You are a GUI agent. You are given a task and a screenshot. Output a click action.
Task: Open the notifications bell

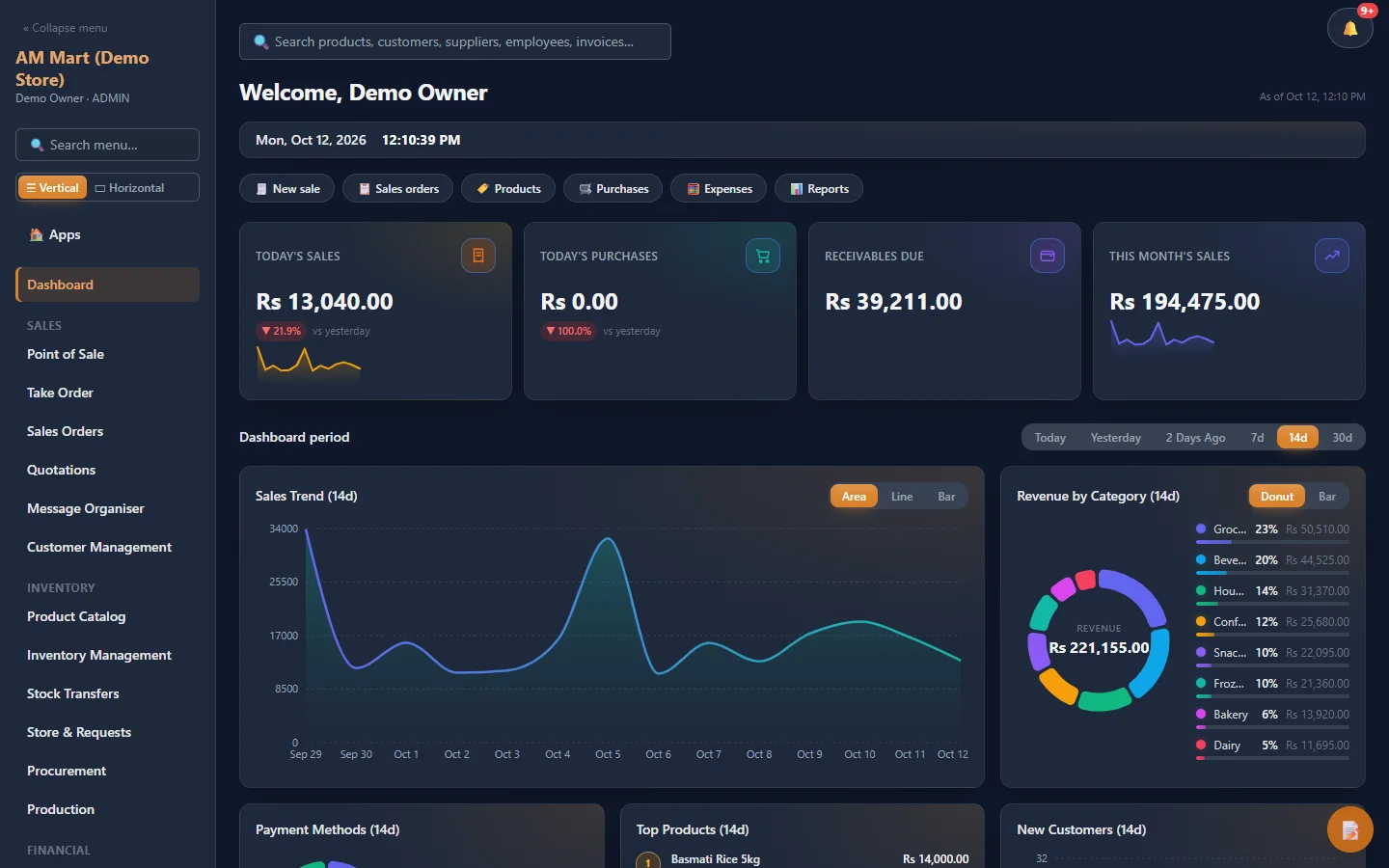coord(1350,28)
